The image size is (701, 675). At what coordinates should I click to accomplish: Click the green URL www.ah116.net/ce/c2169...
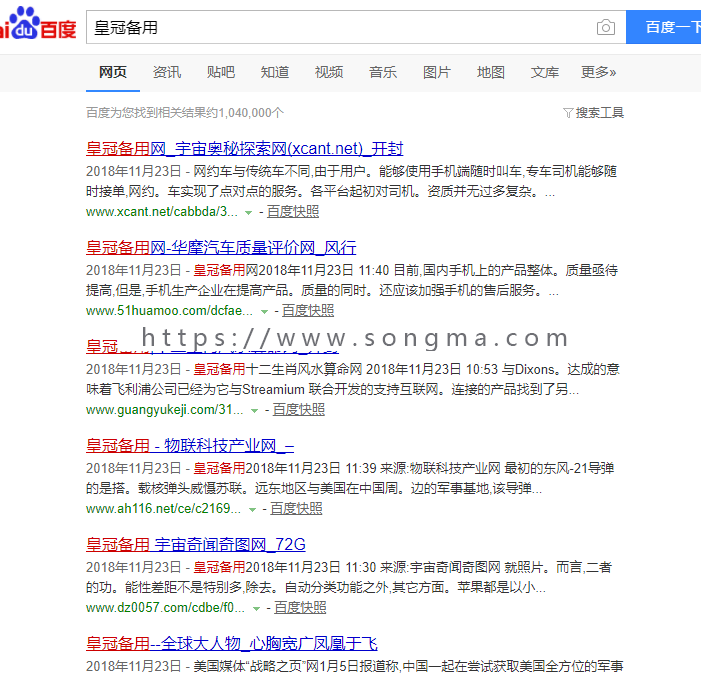[163, 509]
